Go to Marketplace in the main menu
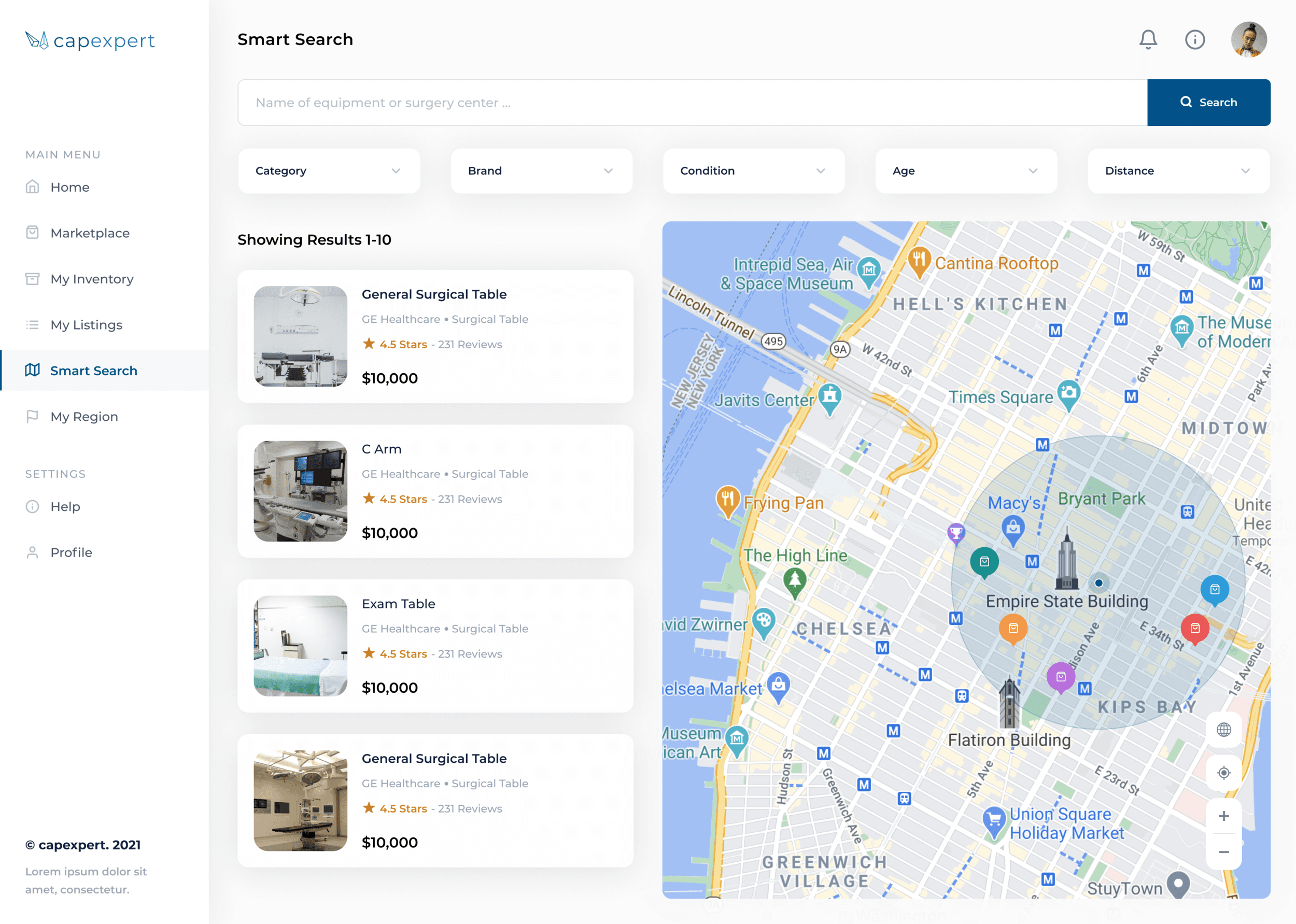 90,233
